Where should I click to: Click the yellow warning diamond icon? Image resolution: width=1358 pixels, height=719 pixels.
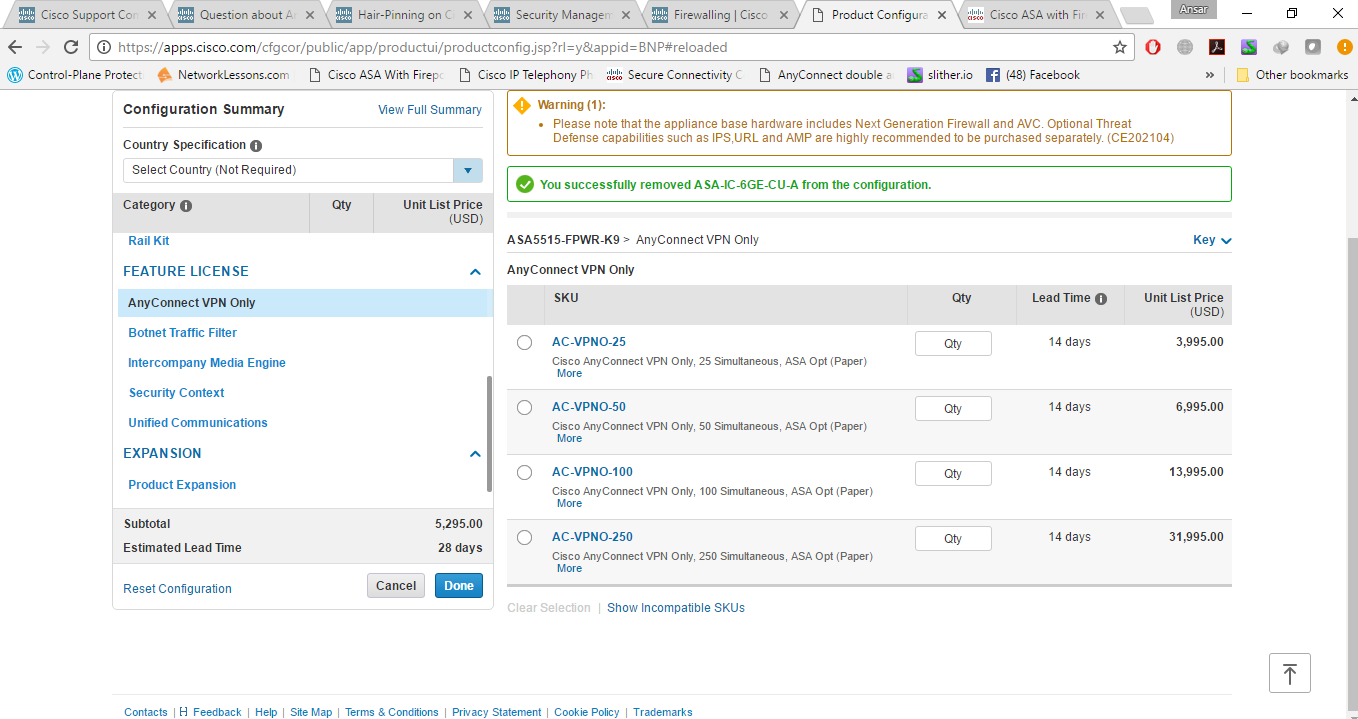tap(522, 105)
